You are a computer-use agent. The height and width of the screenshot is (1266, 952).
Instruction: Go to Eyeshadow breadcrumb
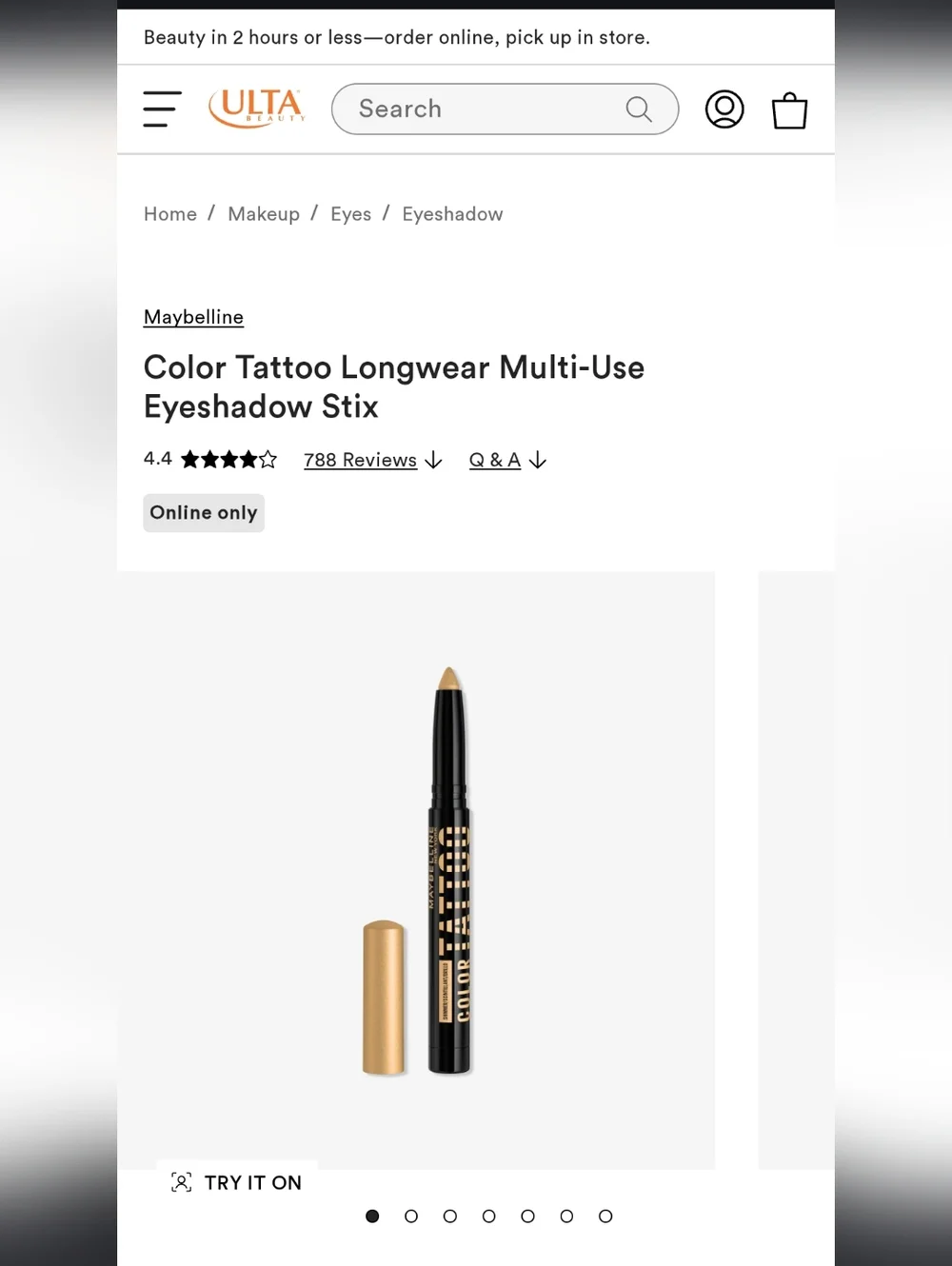[x=452, y=214]
